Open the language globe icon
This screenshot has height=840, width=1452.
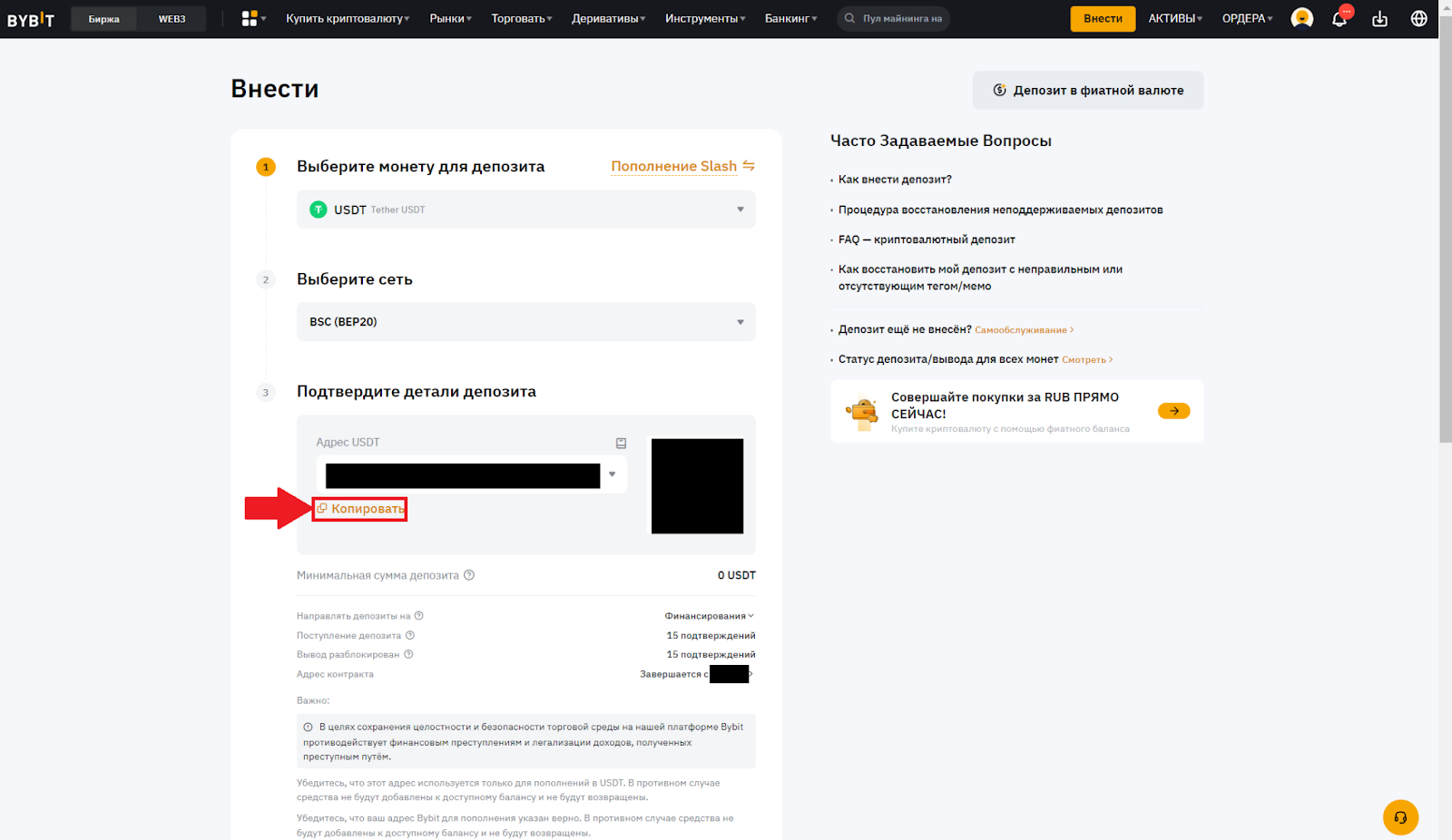tap(1419, 18)
